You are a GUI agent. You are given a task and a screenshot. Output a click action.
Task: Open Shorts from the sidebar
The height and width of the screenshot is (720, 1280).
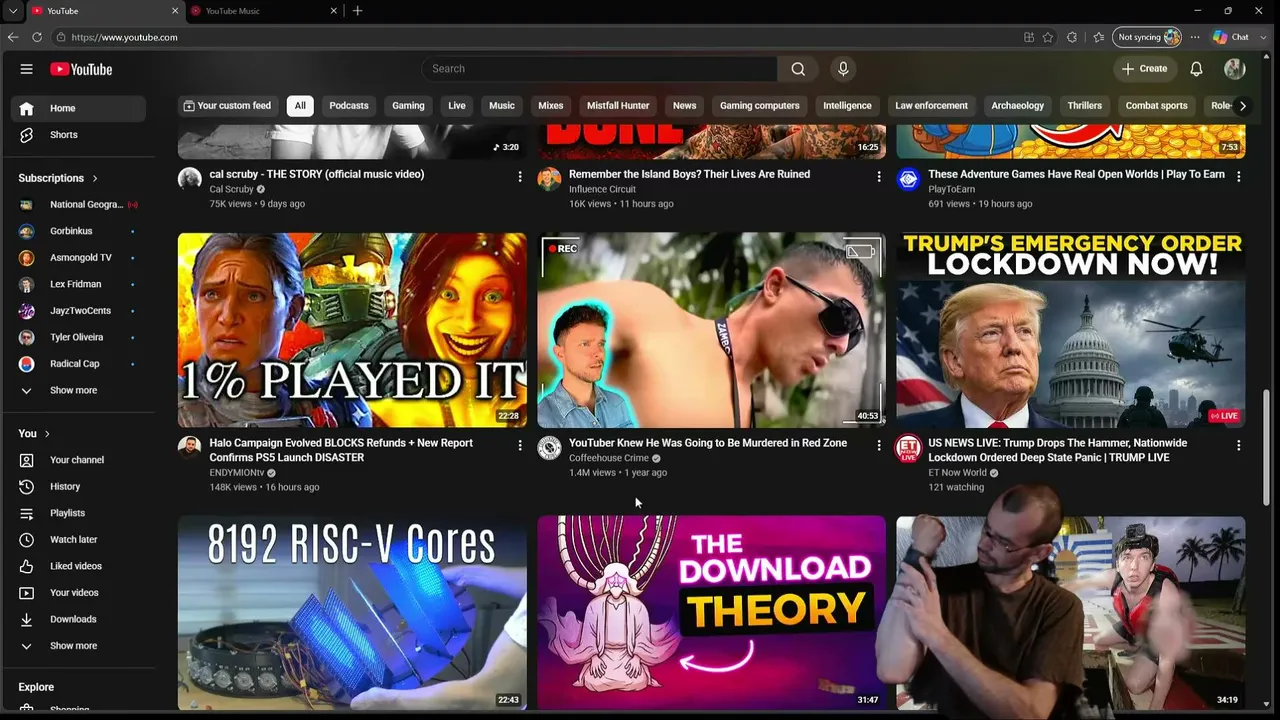click(78, 135)
